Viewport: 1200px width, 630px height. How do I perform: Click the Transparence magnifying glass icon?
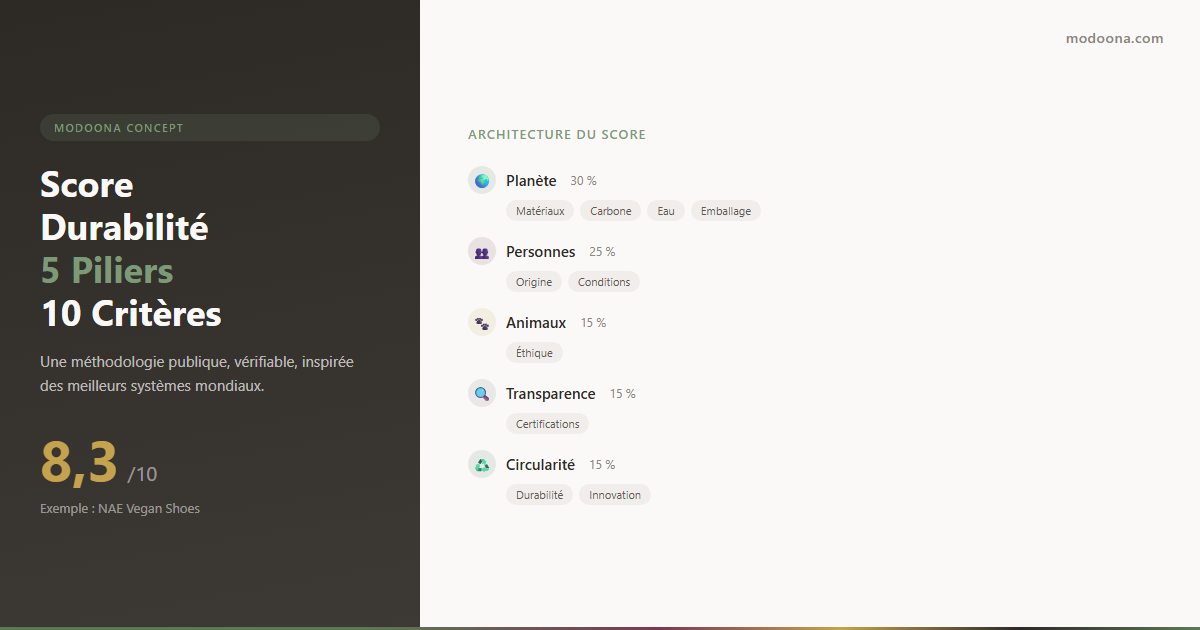(x=482, y=394)
